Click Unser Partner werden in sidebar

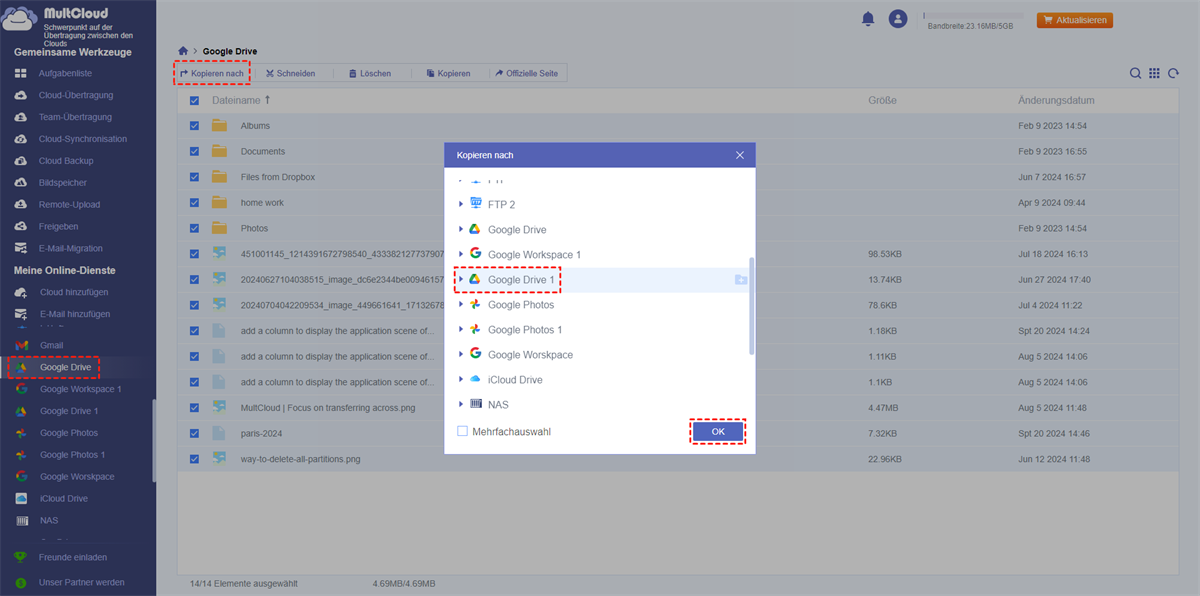coord(81,582)
